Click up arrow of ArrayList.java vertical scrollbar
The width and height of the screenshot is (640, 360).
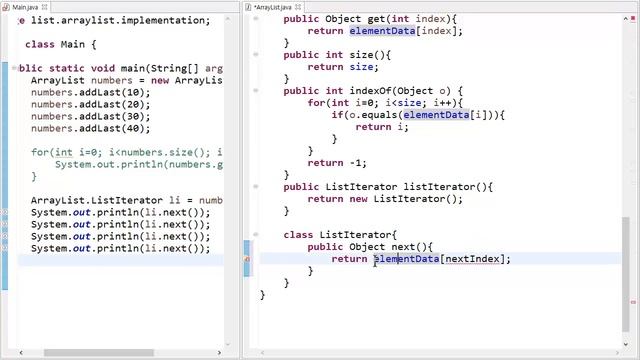point(626,19)
